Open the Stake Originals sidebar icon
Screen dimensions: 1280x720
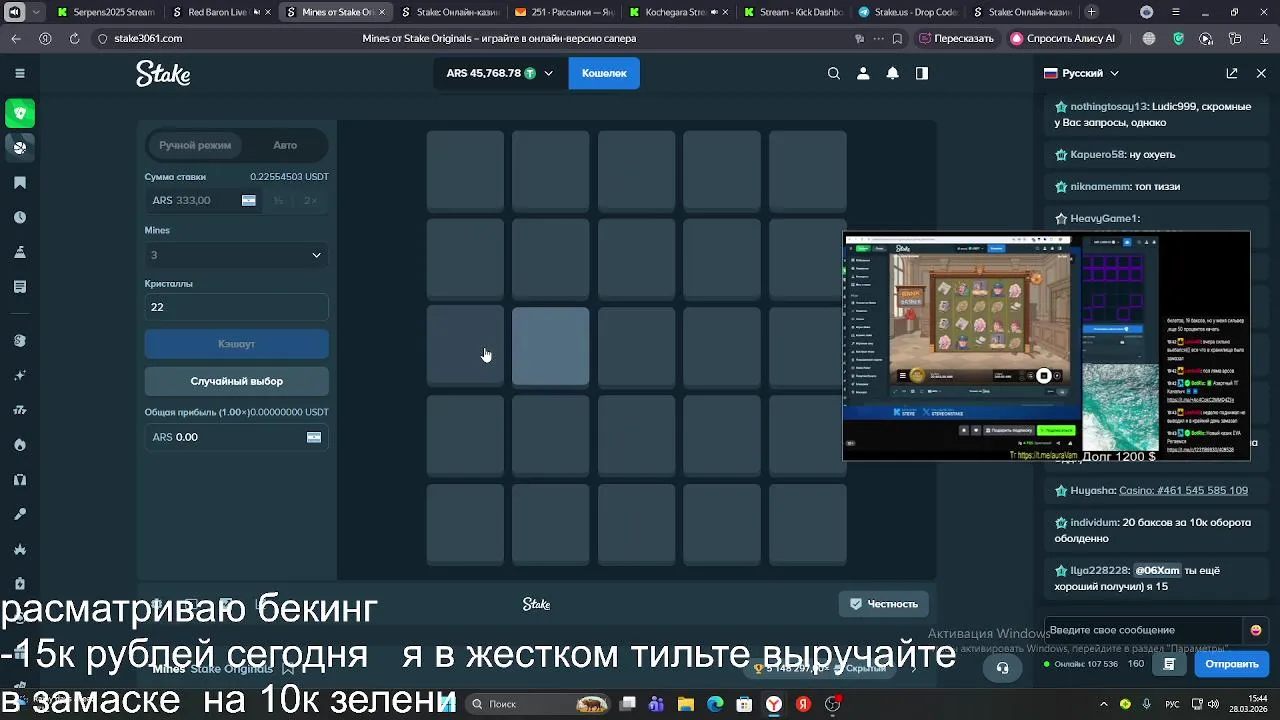(19, 340)
